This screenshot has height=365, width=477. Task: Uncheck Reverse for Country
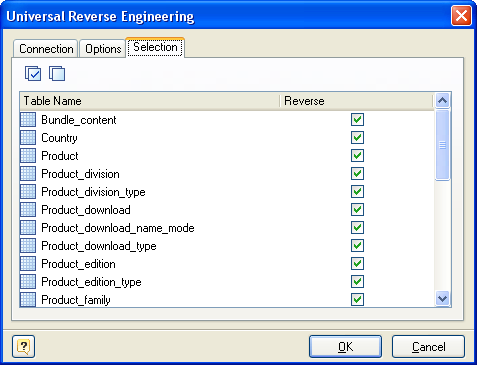click(357, 138)
